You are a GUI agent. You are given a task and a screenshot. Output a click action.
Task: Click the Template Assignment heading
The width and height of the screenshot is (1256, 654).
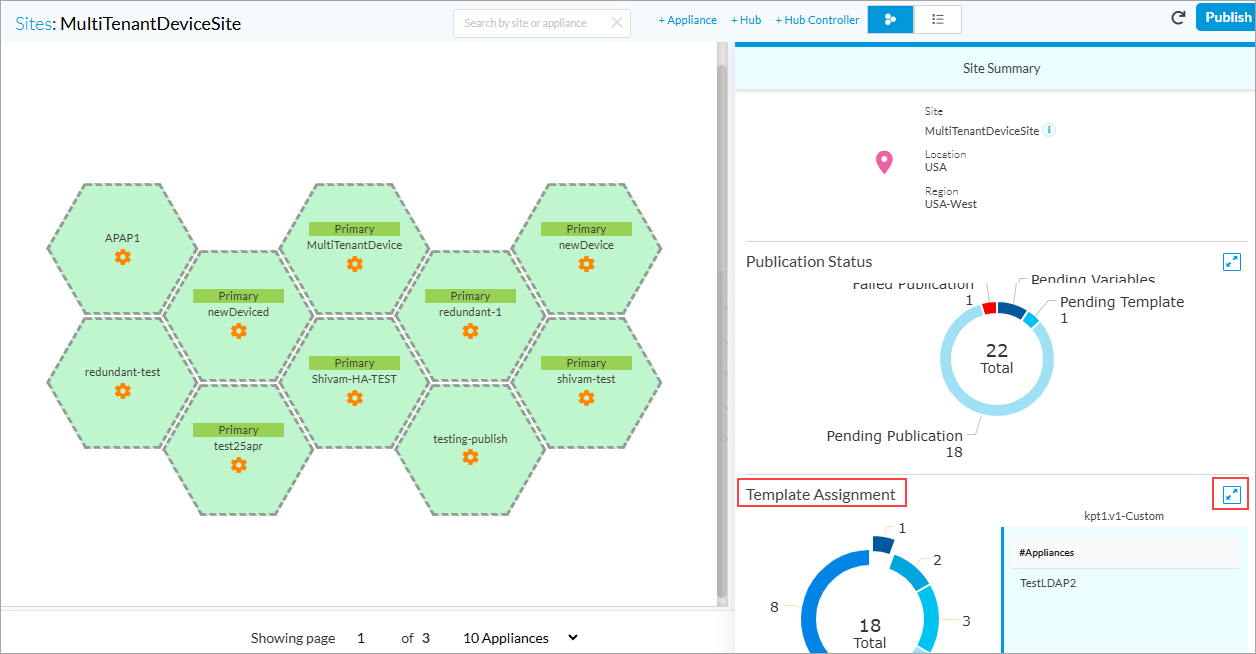(x=821, y=494)
